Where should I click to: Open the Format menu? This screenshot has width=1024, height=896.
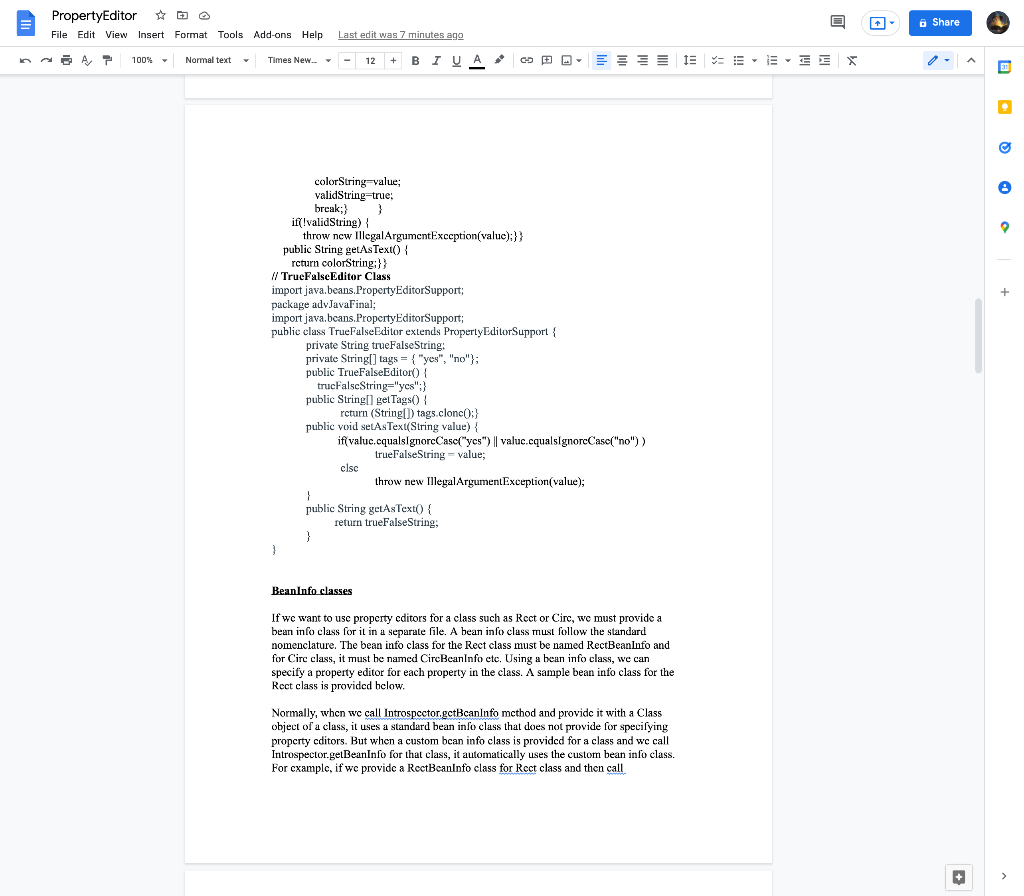(190, 33)
